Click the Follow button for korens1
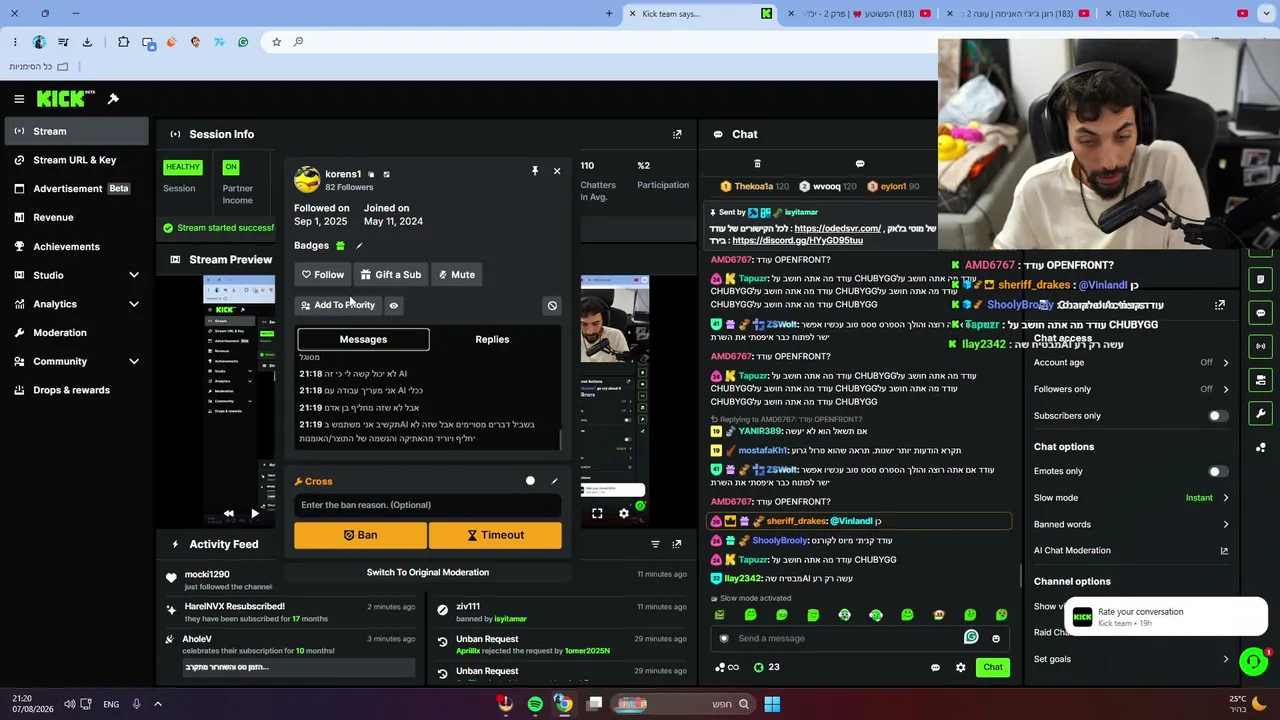 [322, 274]
